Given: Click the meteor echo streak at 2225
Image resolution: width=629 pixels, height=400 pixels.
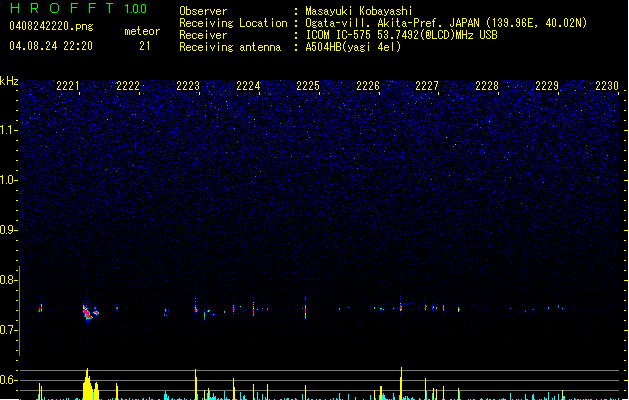Looking at the screenshot, I should pyautogui.click(x=306, y=308).
